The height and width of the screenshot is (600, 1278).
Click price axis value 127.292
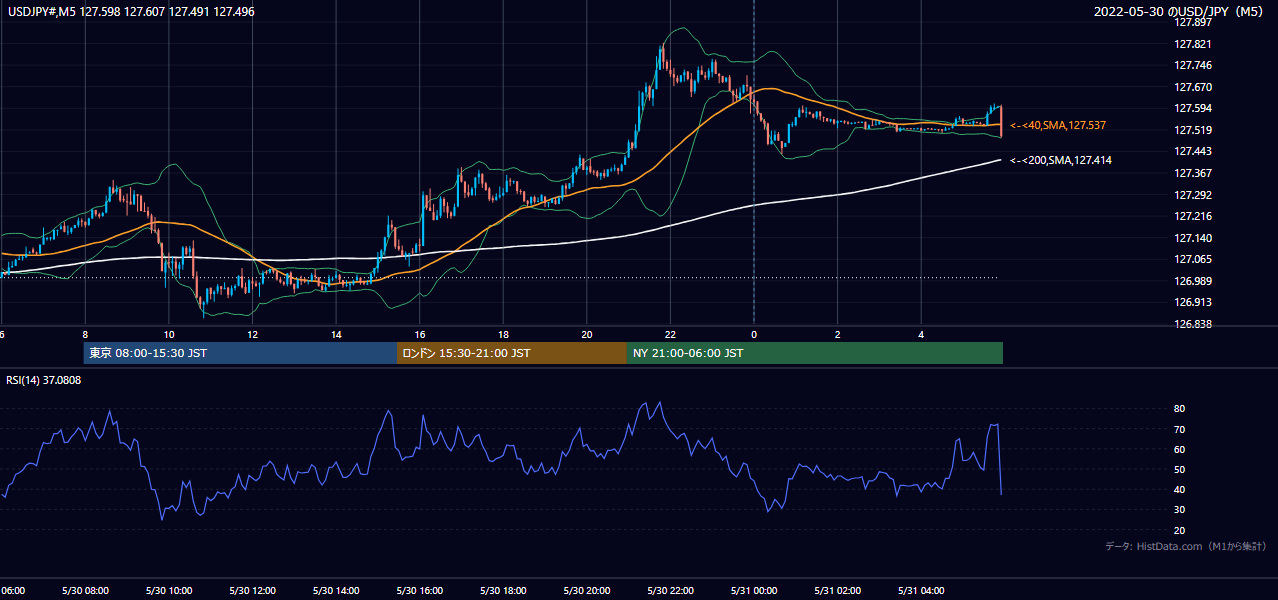(x=1191, y=195)
